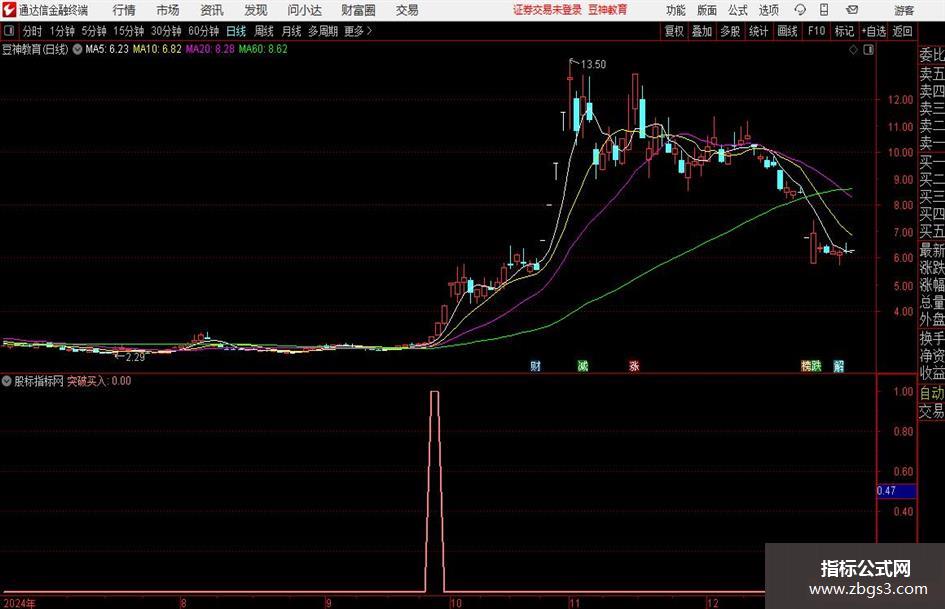
Task: Click the 突破买入: 0.00 value
Action: pos(99,381)
